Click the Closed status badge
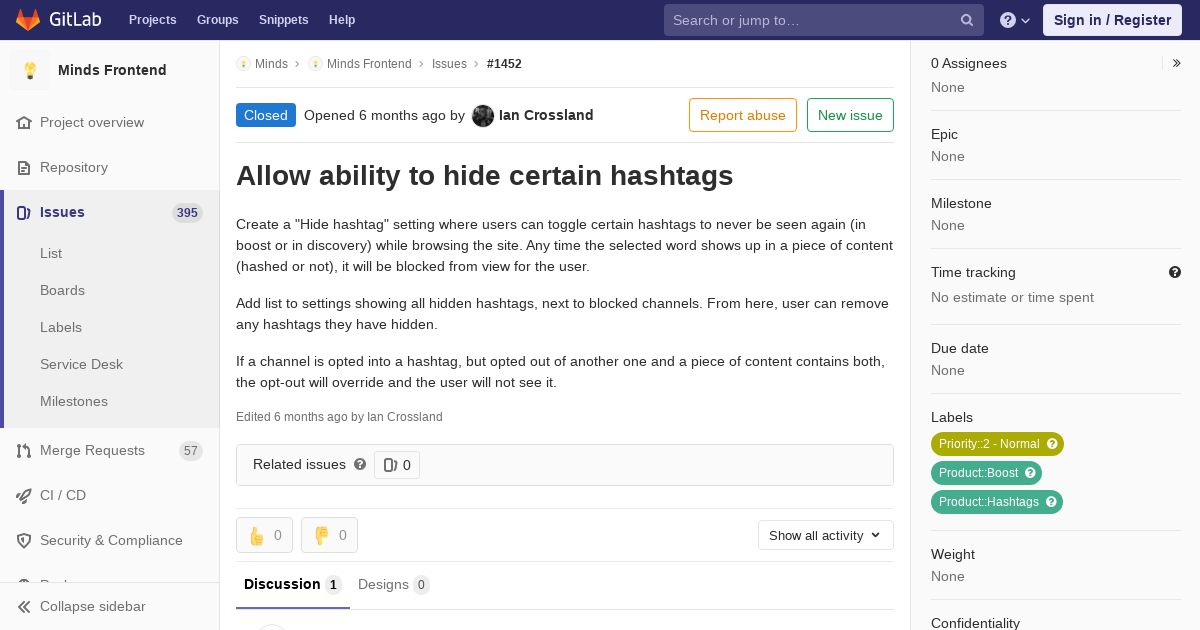 tap(266, 115)
